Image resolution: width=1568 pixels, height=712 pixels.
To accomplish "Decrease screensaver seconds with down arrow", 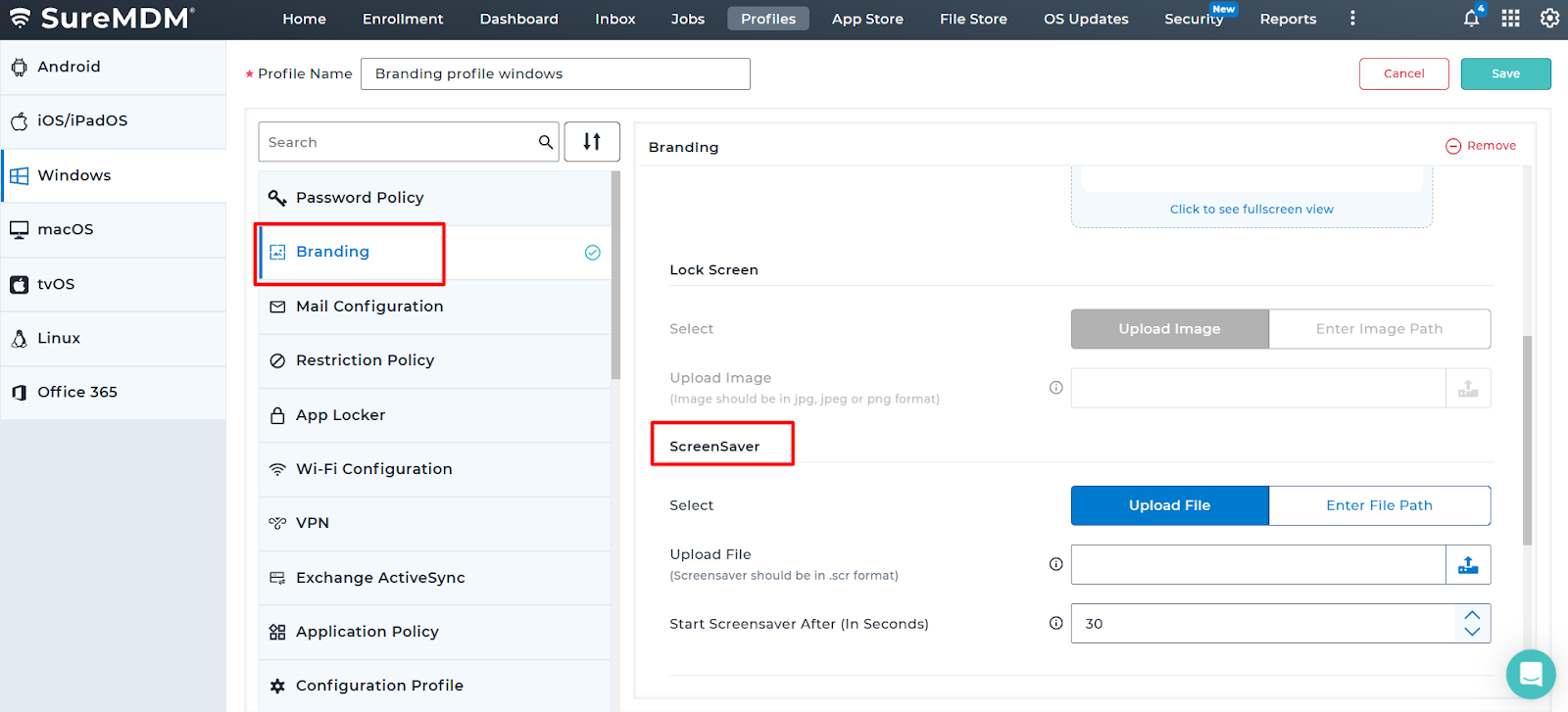I will pyautogui.click(x=1472, y=632).
